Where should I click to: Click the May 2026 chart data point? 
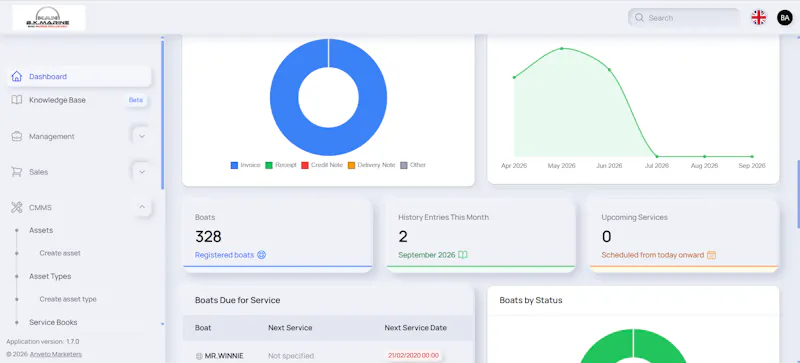562,49
